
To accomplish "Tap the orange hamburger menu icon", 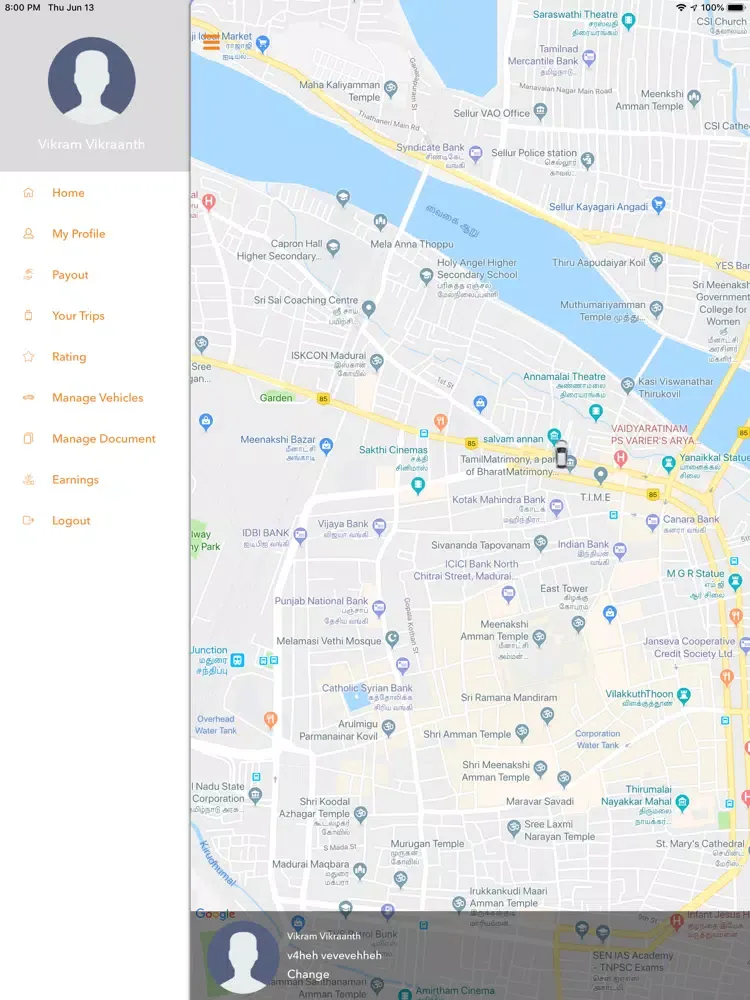I will (211, 43).
